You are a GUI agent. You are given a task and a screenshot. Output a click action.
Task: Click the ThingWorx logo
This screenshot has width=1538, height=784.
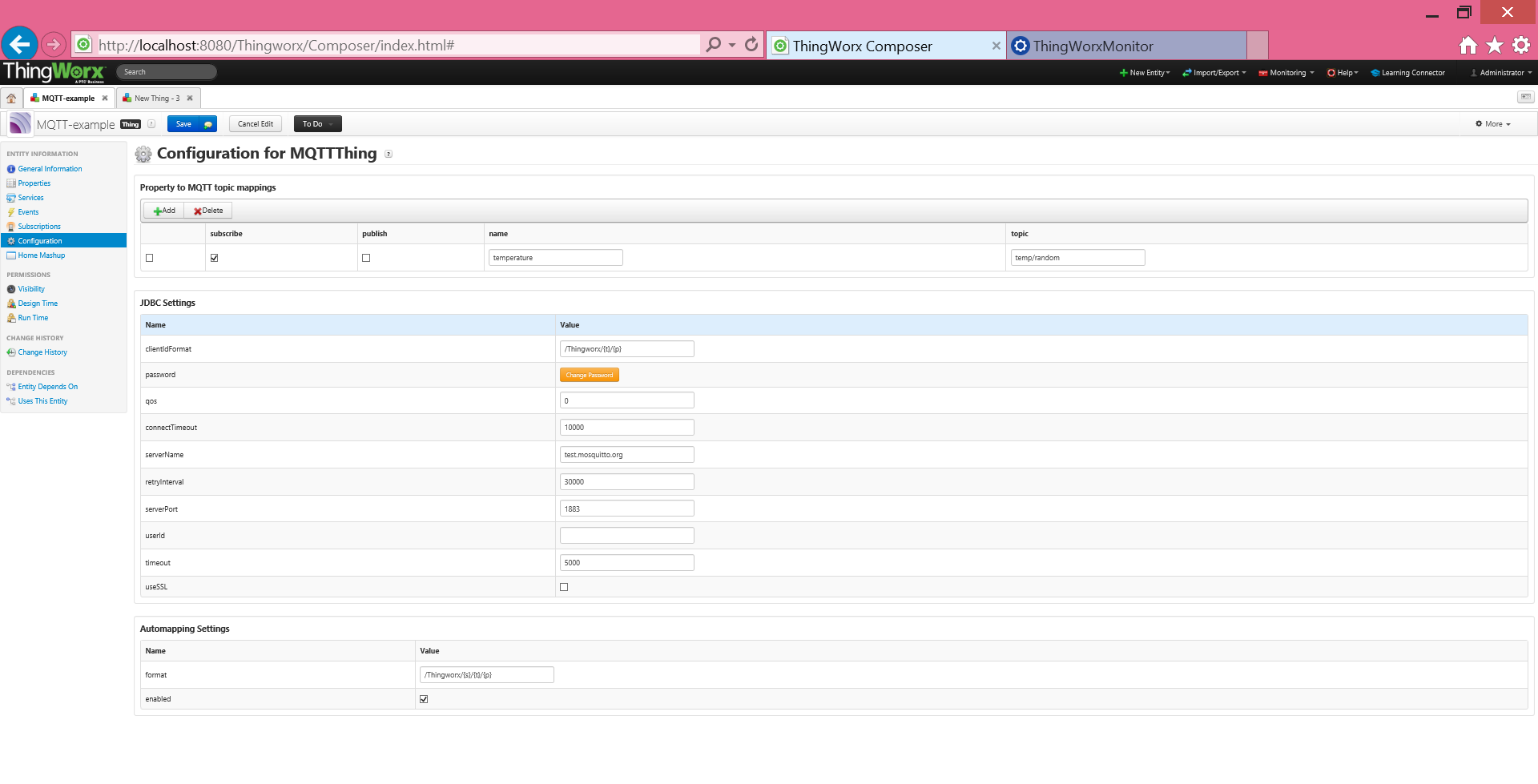[x=54, y=72]
